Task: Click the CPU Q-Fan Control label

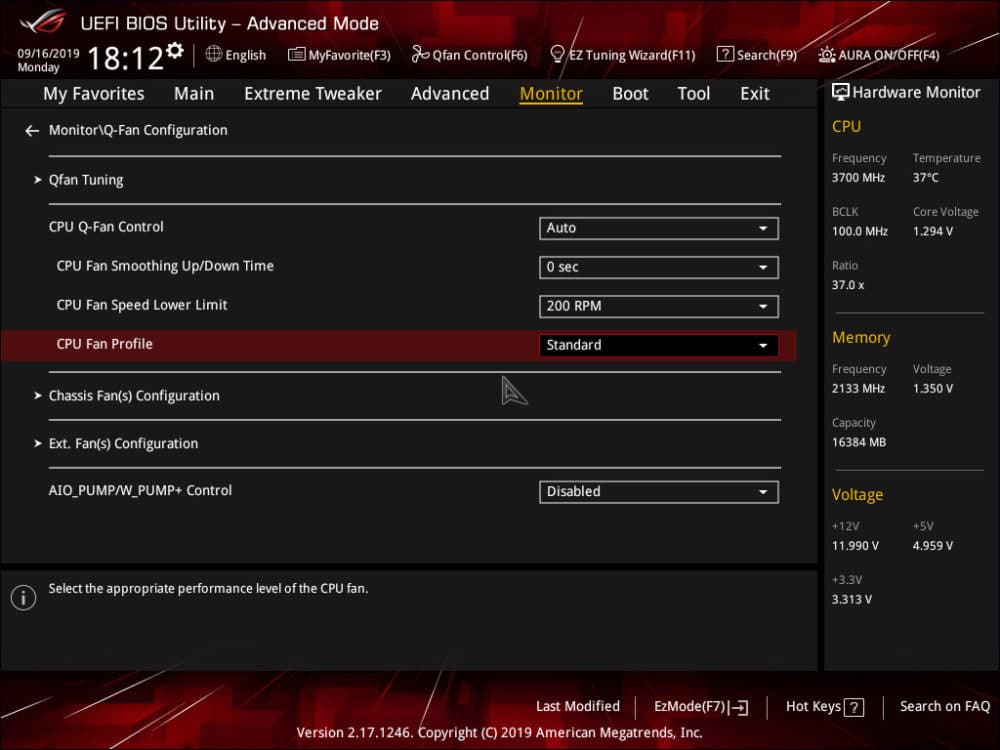Action: point(106,227)
